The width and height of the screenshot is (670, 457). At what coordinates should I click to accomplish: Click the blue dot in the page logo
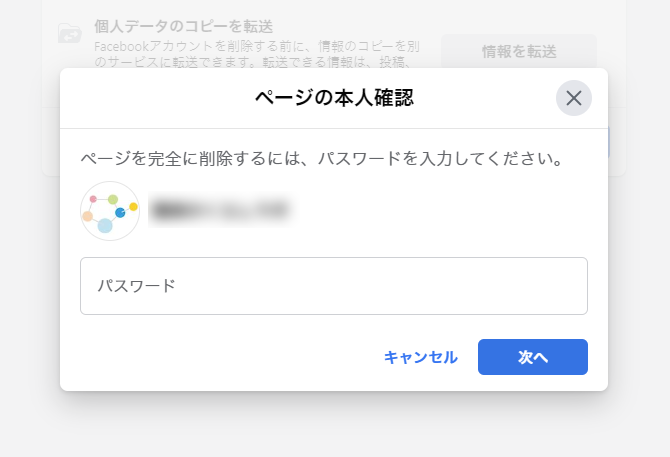click(x=120, y=212)
